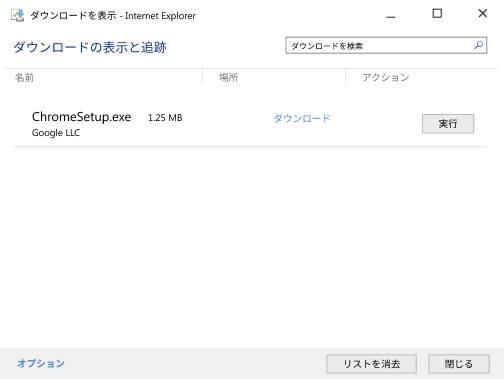Click the Google LLC publisher text

(56, 133)
